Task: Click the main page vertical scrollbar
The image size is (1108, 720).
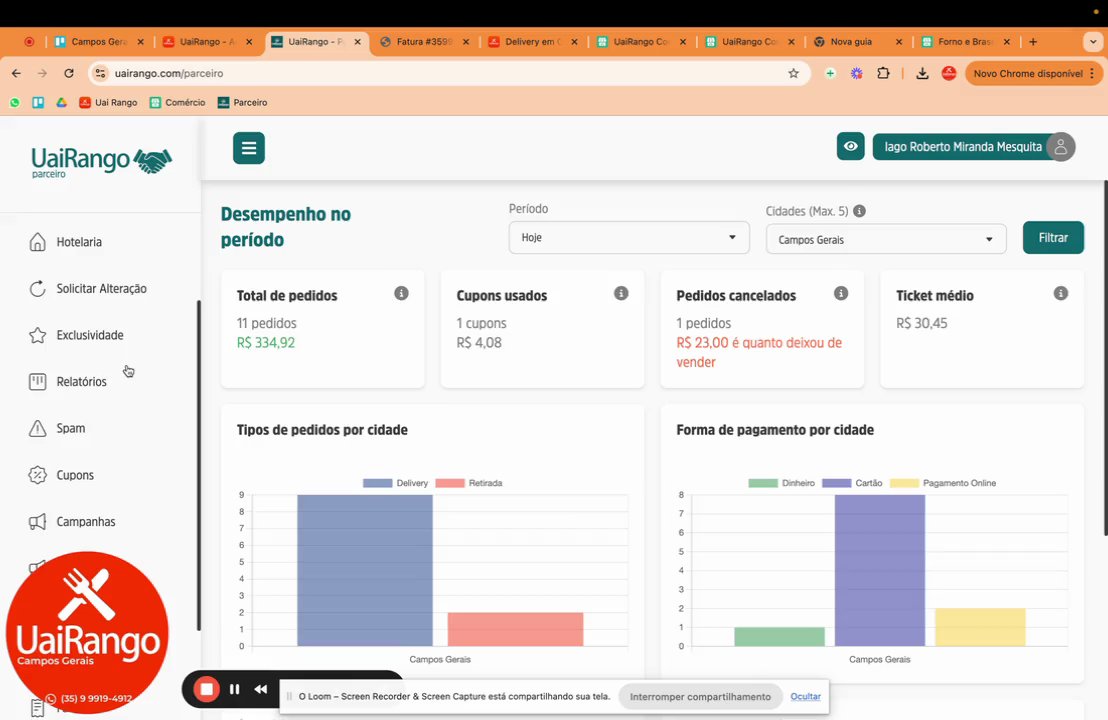Action: pos(1105,358)
